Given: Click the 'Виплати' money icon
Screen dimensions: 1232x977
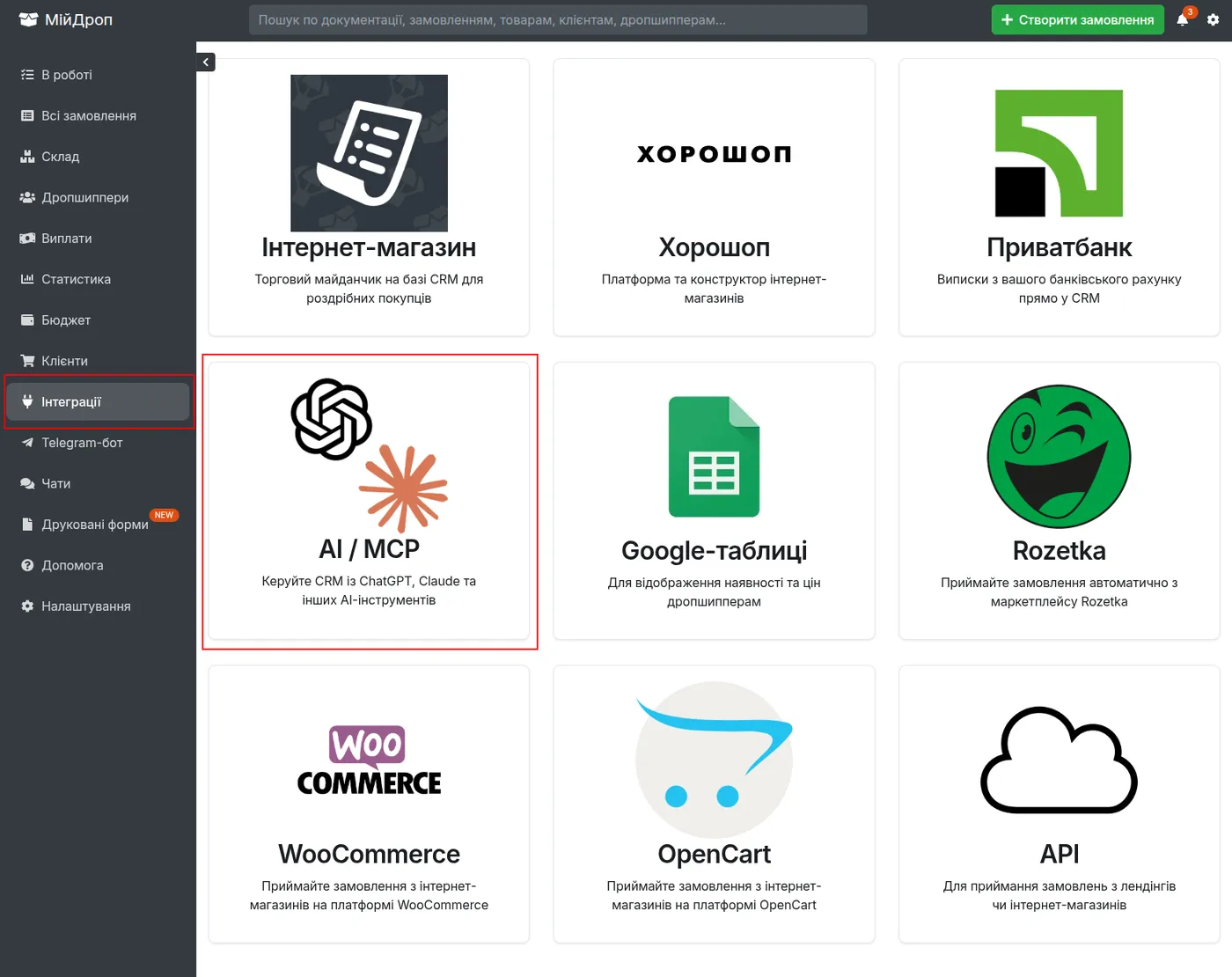Looking at the screenshot, I should point(27,239).
